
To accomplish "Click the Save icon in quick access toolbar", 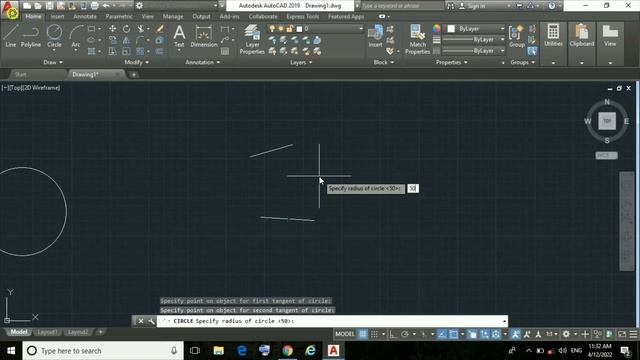I will pos(49,6).
